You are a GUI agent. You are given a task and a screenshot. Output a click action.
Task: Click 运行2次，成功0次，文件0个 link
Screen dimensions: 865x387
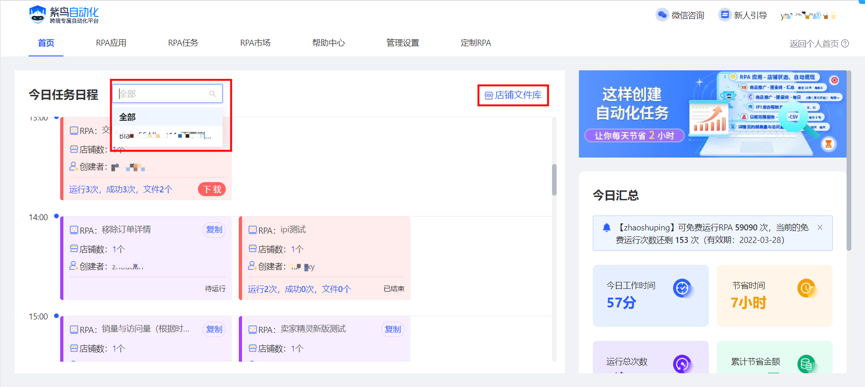[x=299, y=288]
